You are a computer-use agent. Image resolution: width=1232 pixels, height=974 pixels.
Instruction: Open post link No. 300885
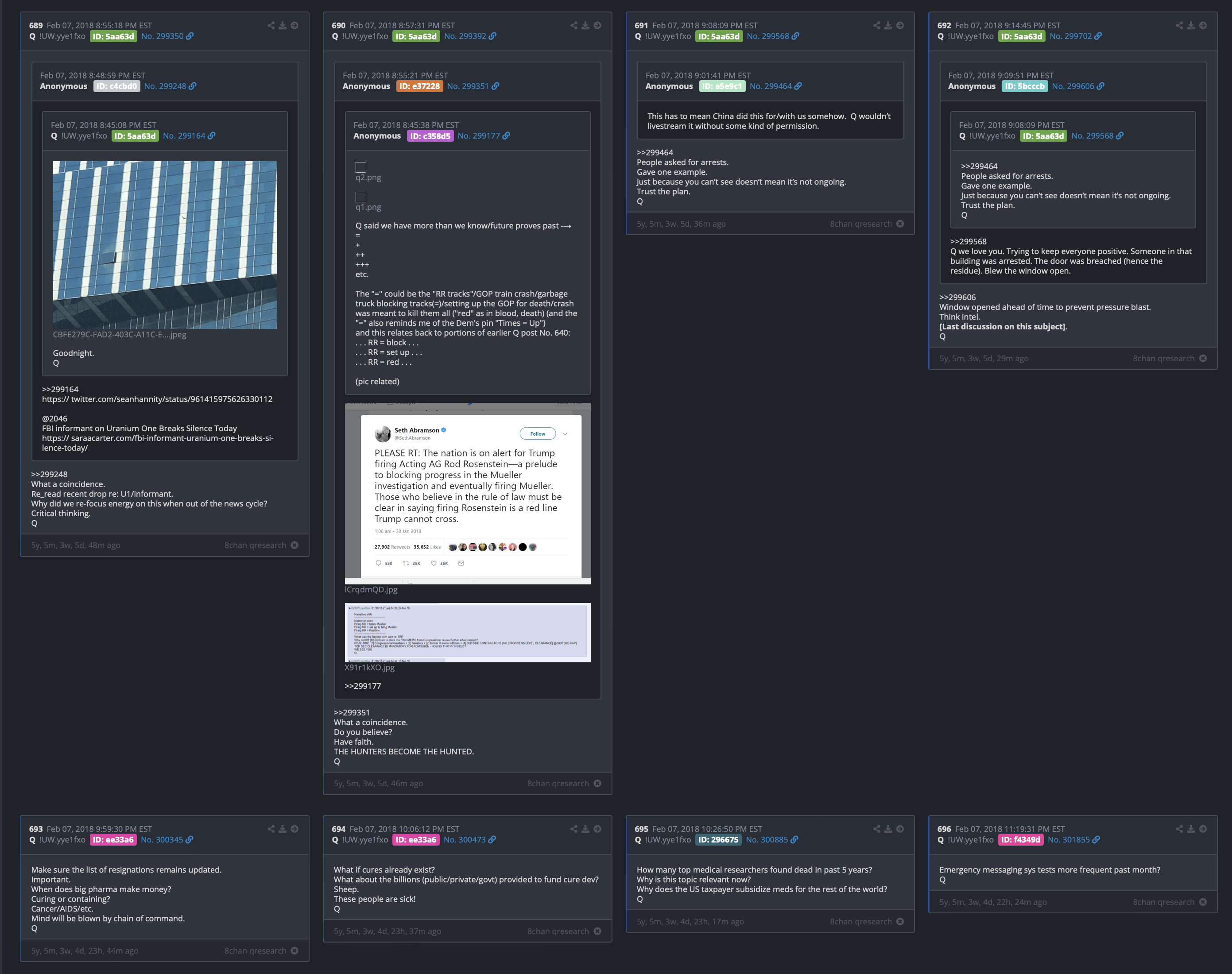click(767, 839)
